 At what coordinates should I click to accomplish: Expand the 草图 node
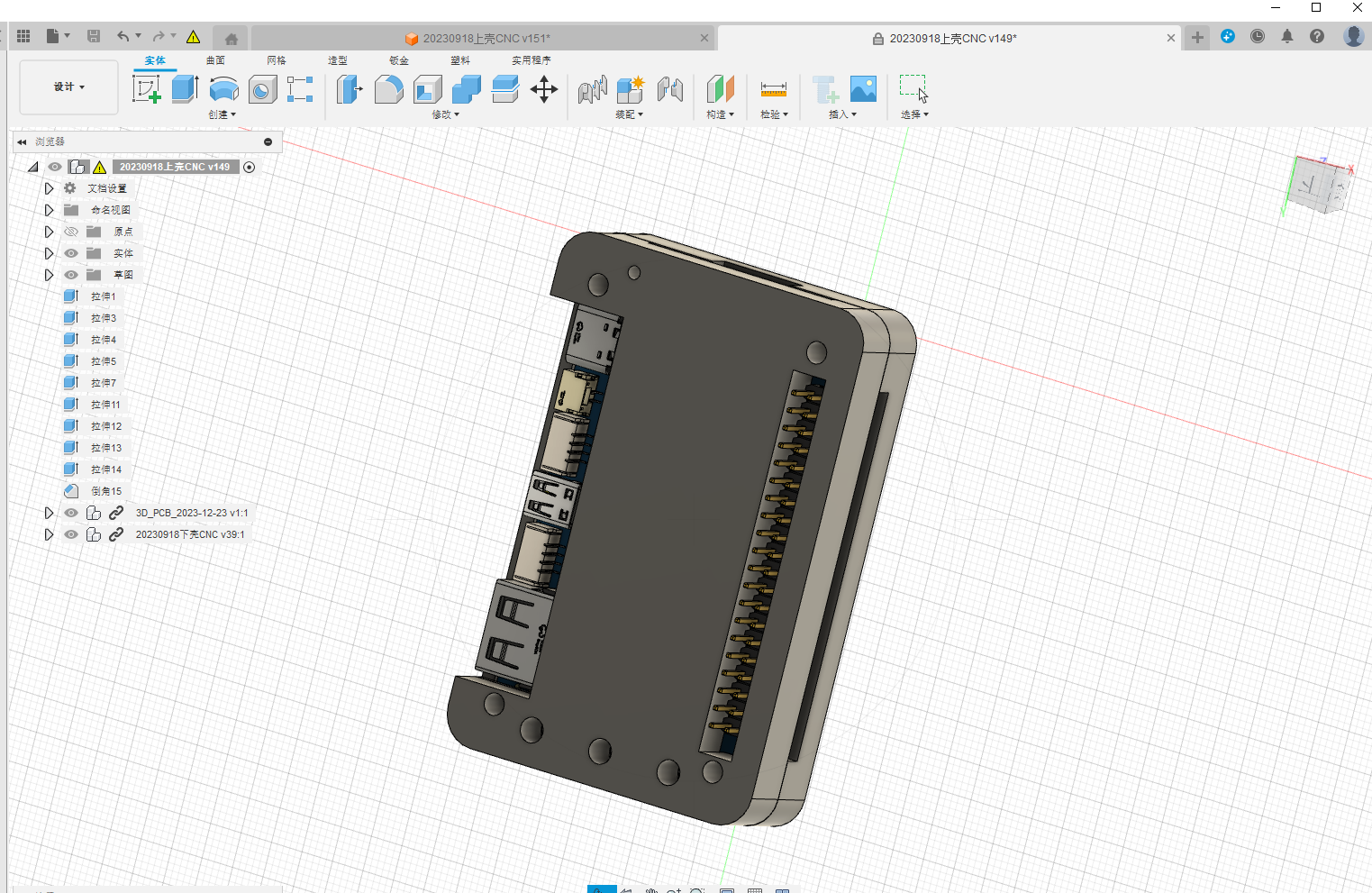(x=50, y=275)
